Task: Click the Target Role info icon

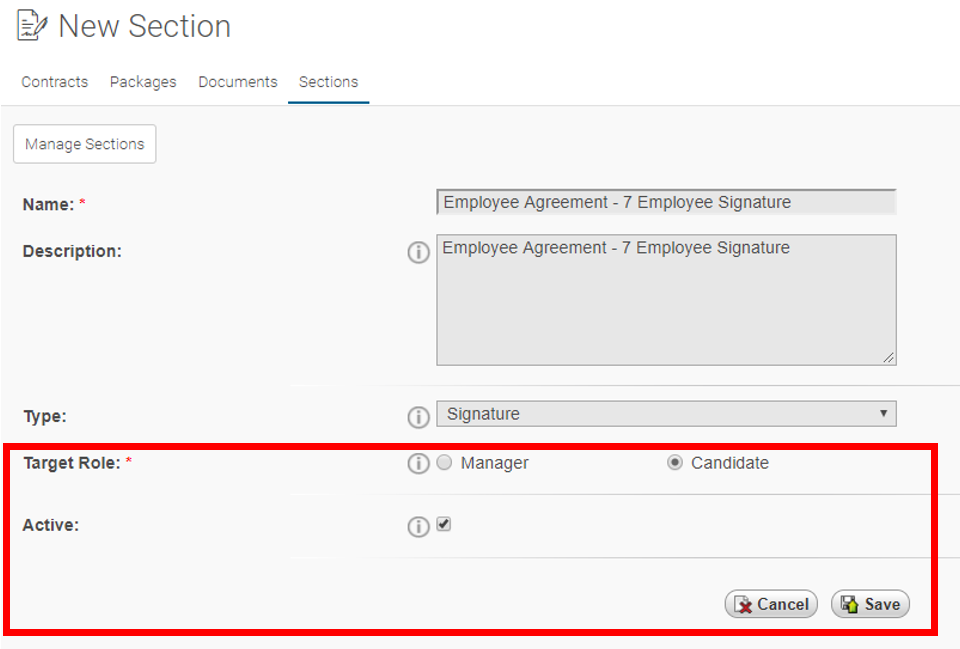Action: pyautogui.click(x=419, y=463)
